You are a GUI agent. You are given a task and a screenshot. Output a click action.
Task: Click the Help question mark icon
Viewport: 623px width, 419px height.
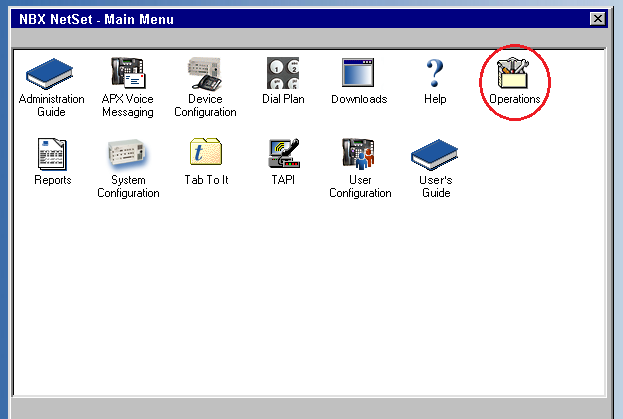pyautogui.click(x=435, y=74)
